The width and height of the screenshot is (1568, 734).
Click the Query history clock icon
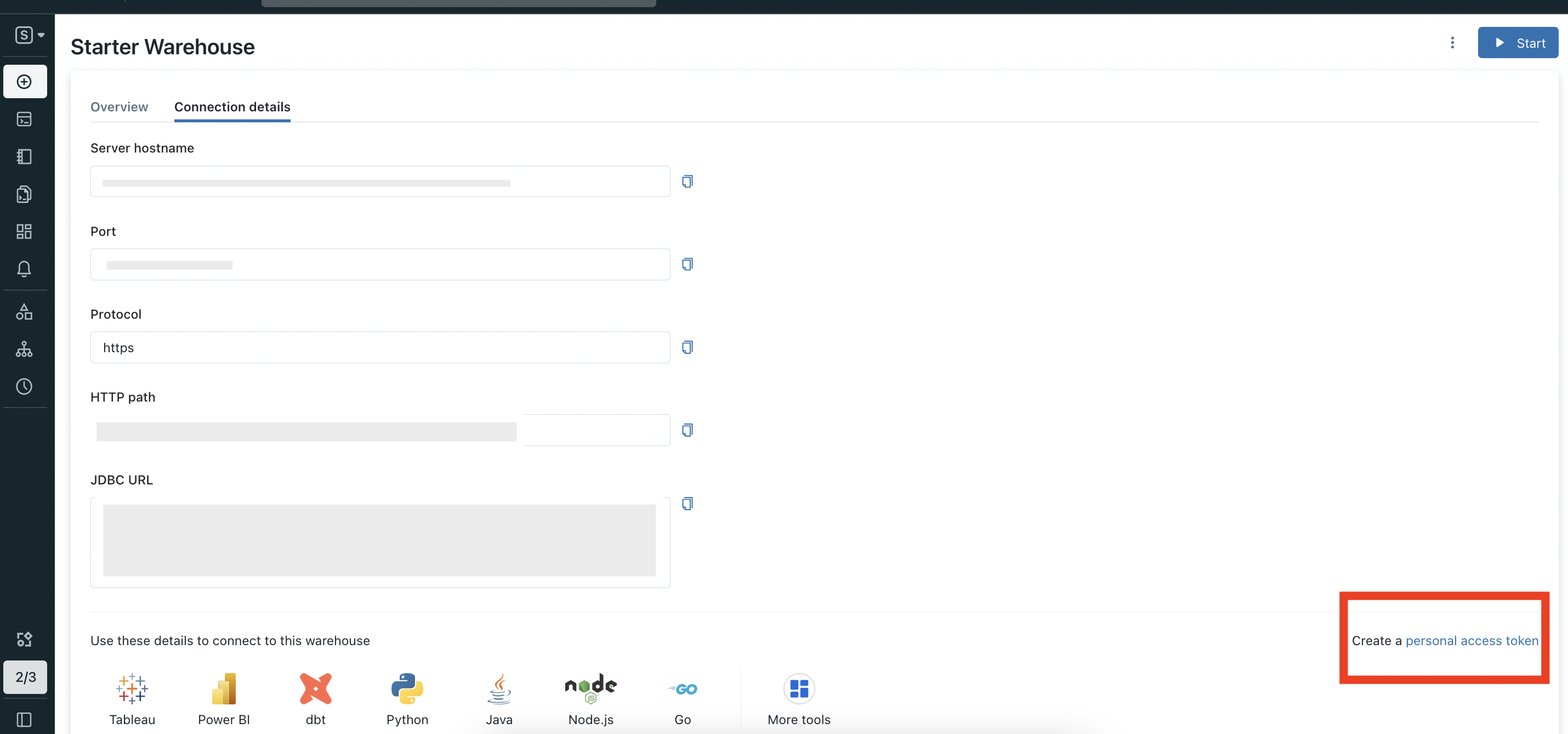coord(24,386)
